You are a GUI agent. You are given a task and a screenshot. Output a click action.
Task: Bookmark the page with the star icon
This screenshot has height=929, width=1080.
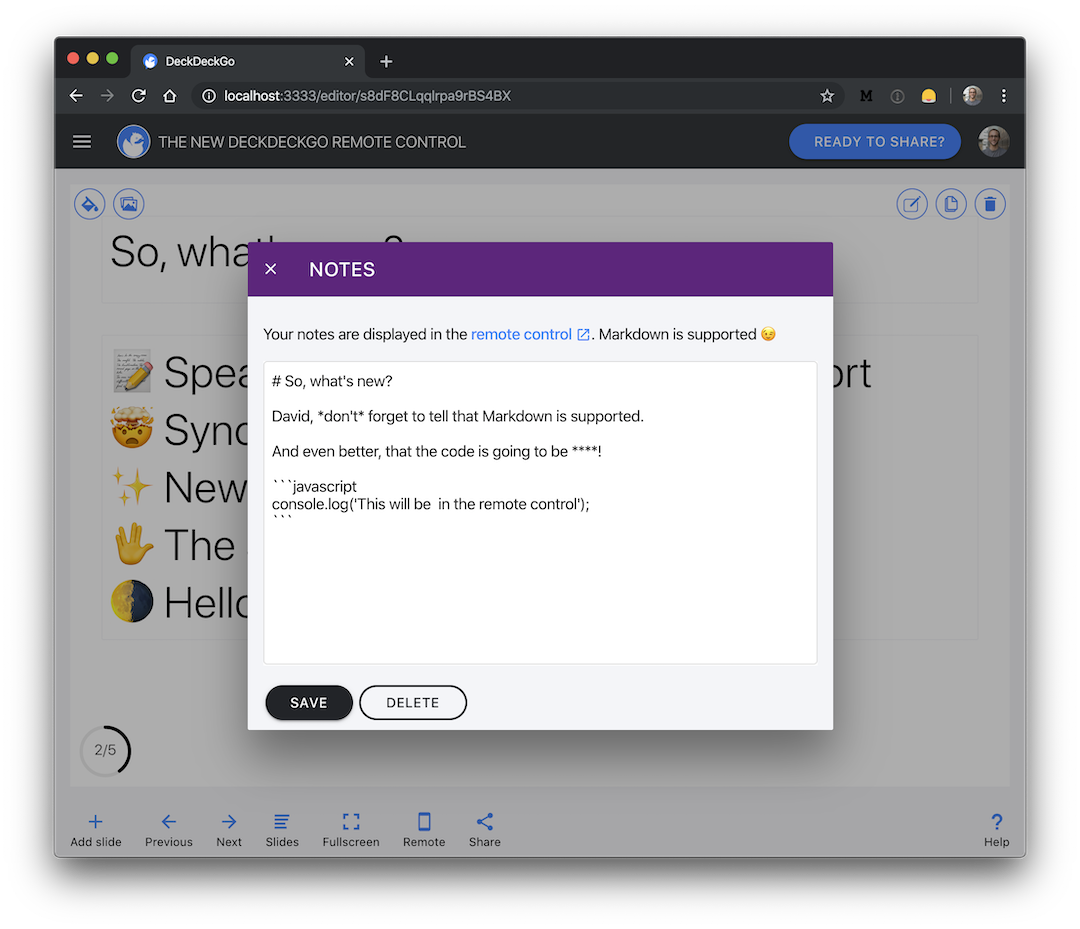827,95
